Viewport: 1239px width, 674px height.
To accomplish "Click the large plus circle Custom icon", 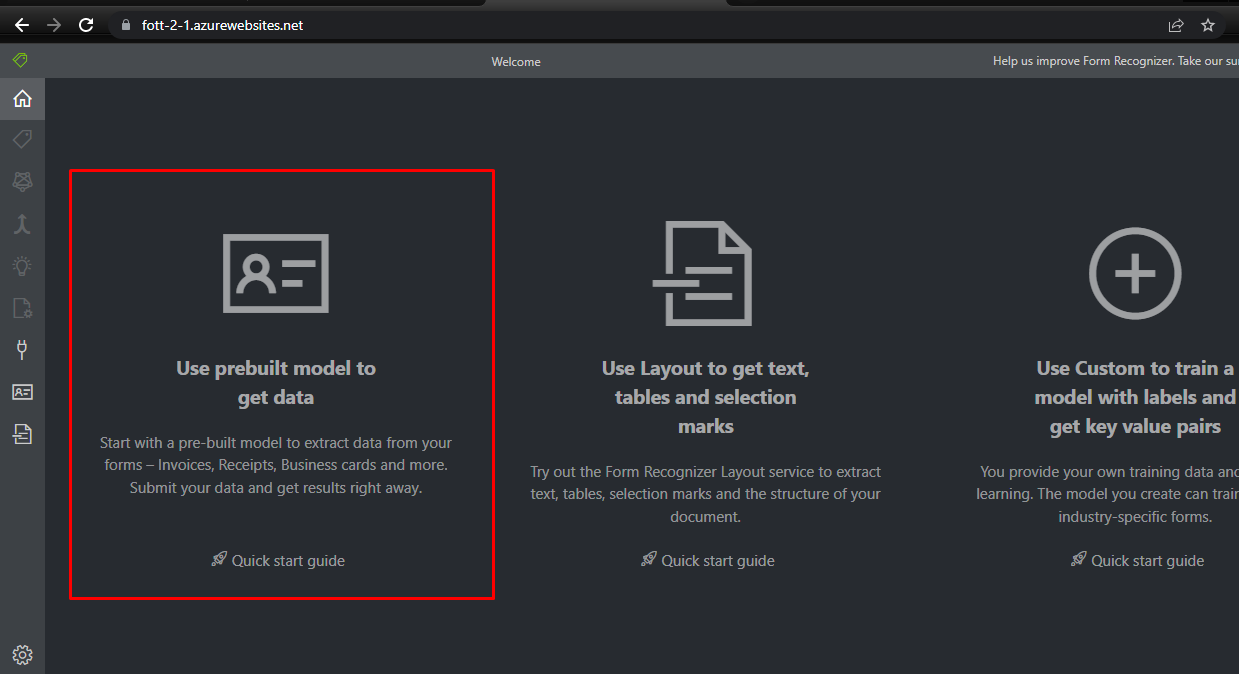I will (x=1134, y=273).
